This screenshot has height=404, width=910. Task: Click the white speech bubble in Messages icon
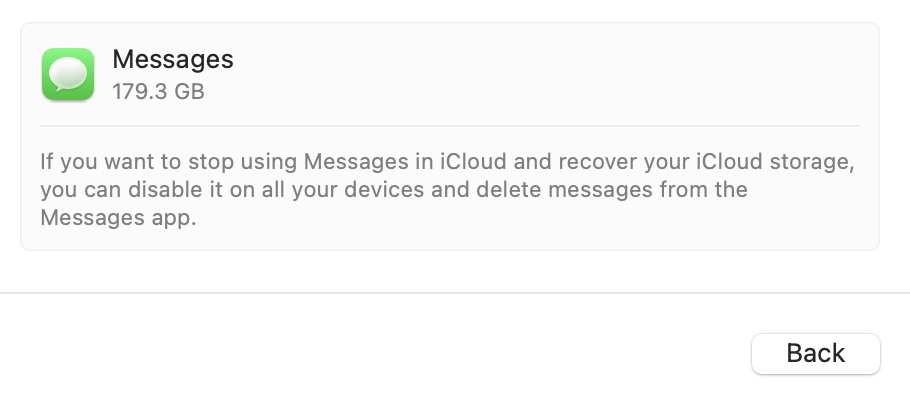coord(68,73)
